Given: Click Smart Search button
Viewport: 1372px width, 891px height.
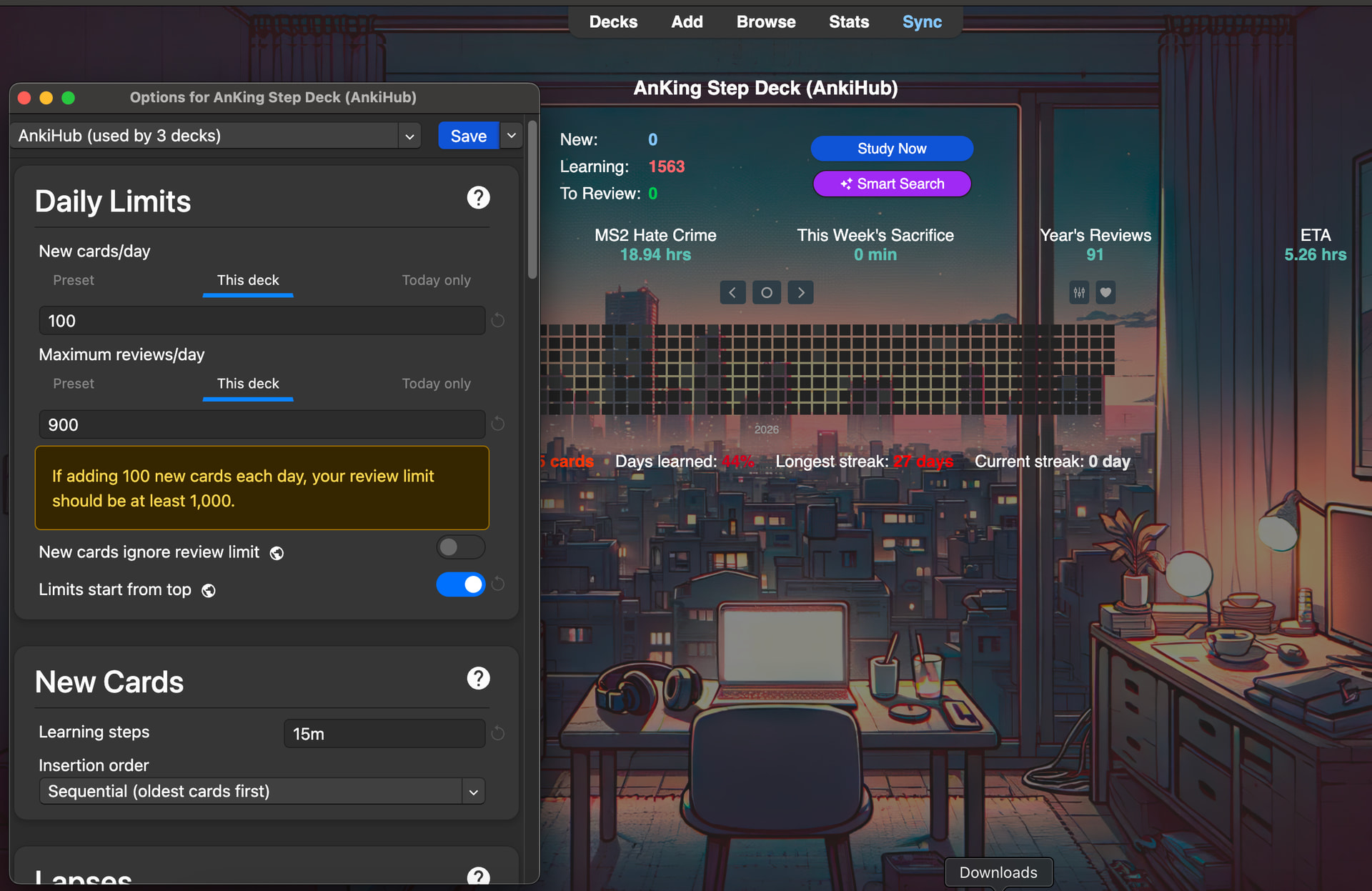Looking at the screenshot, I should pos(891,184).
